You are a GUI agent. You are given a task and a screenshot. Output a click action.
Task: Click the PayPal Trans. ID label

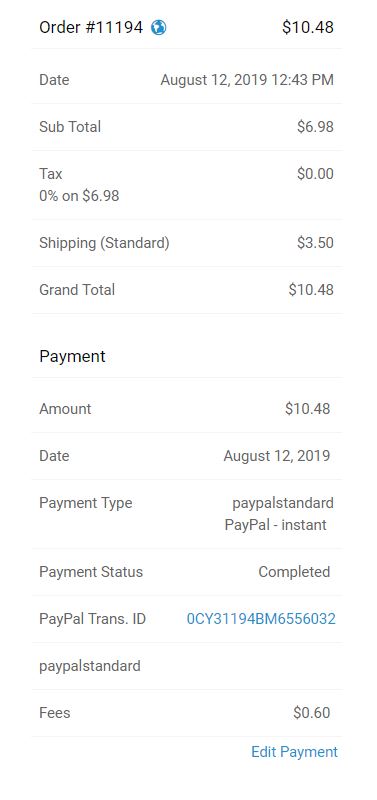[x=92, y=619]
